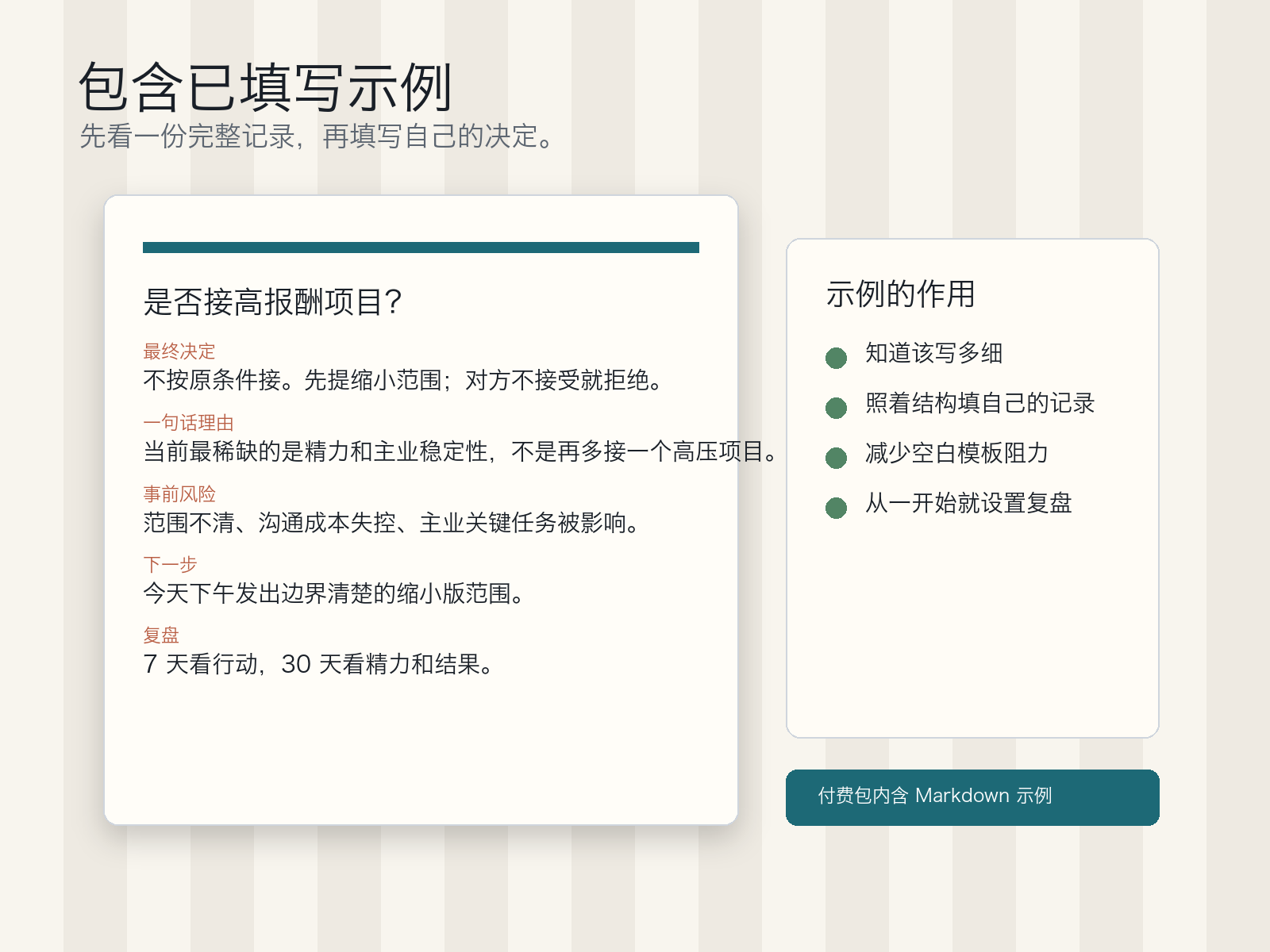1270x952 pixels.
Task: Select the card title '是否接高报酬项目？'
Action: (273, 301)
